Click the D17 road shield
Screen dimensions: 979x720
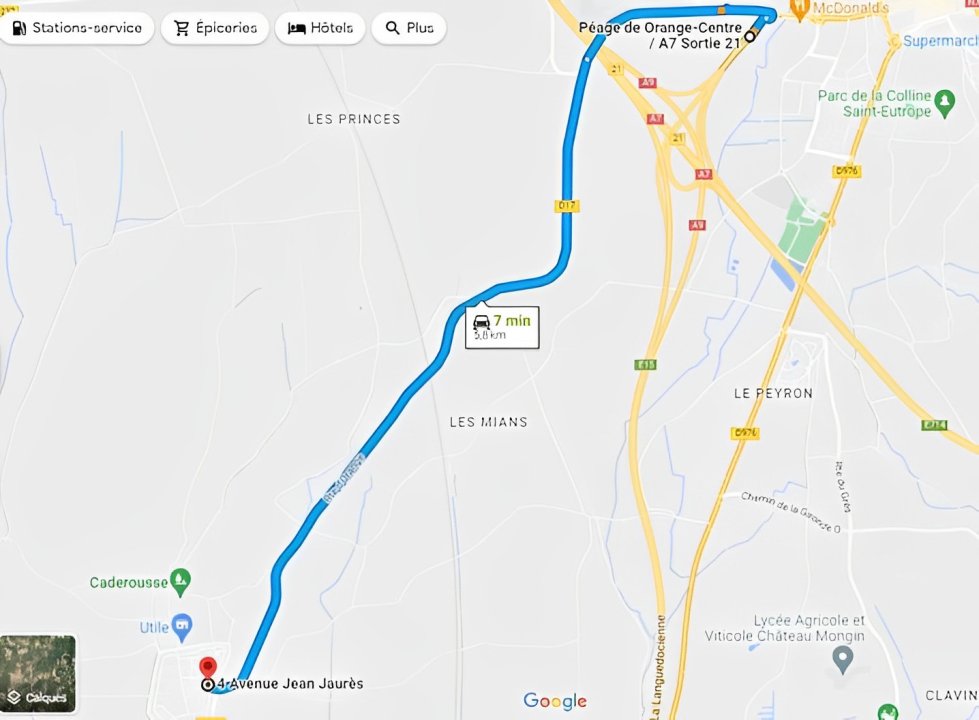[x=567, y=205]
